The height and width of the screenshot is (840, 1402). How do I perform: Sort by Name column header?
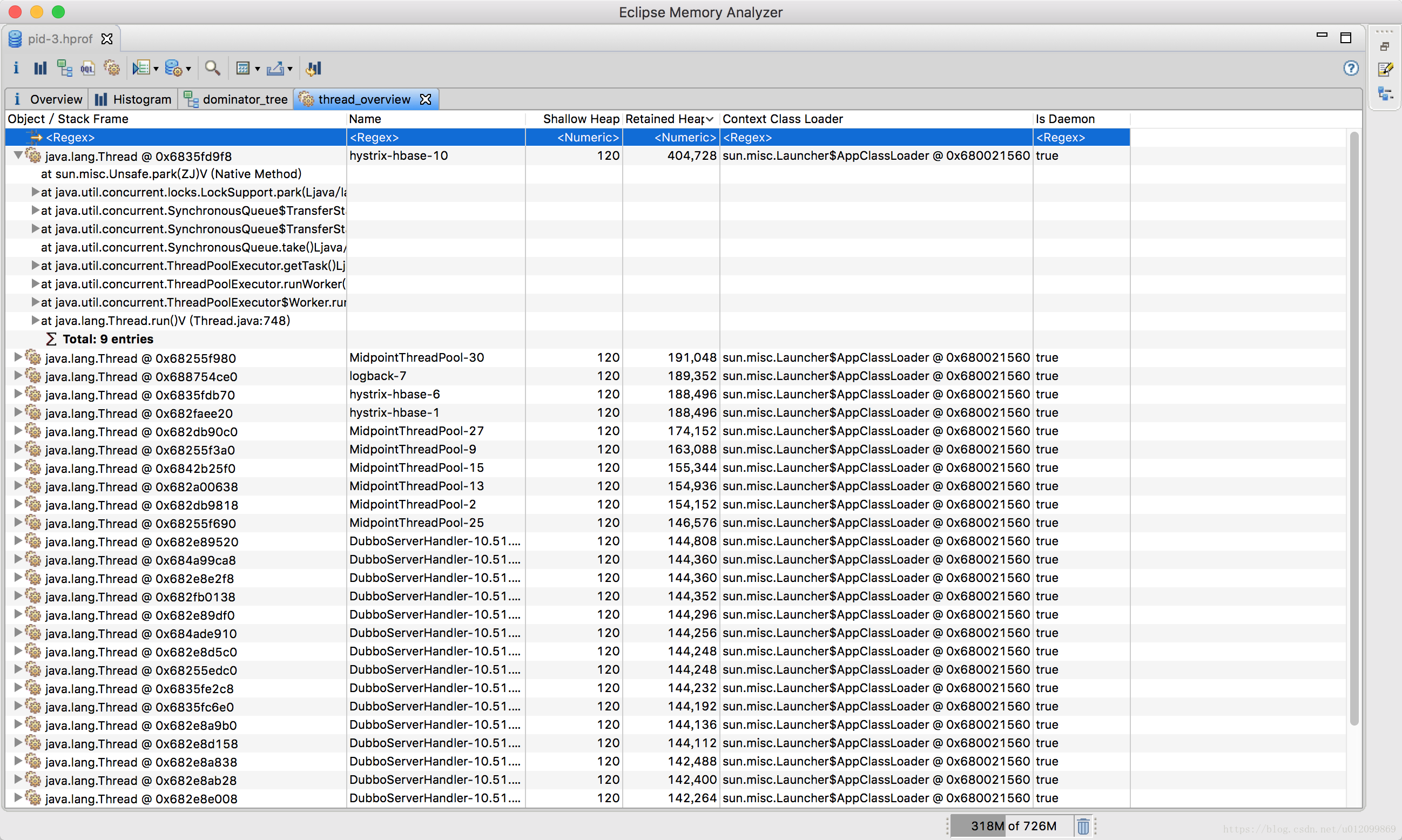pos(436,119)
